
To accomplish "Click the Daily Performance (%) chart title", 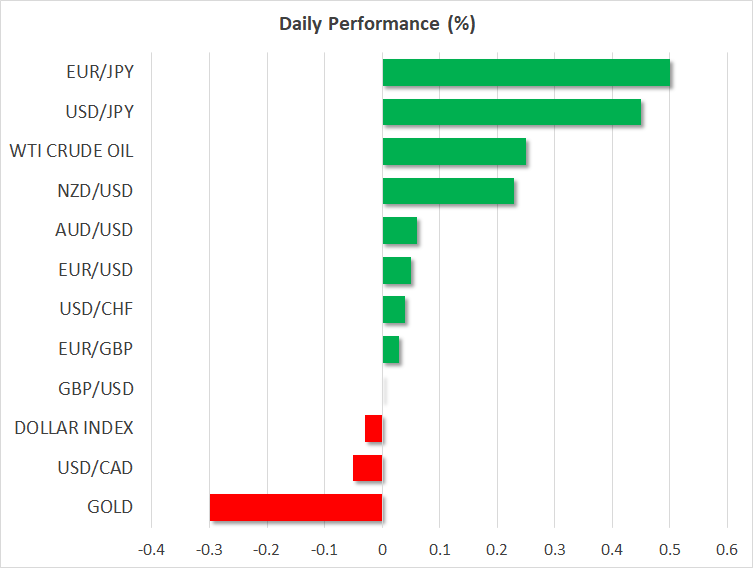I will coord(376,24).
